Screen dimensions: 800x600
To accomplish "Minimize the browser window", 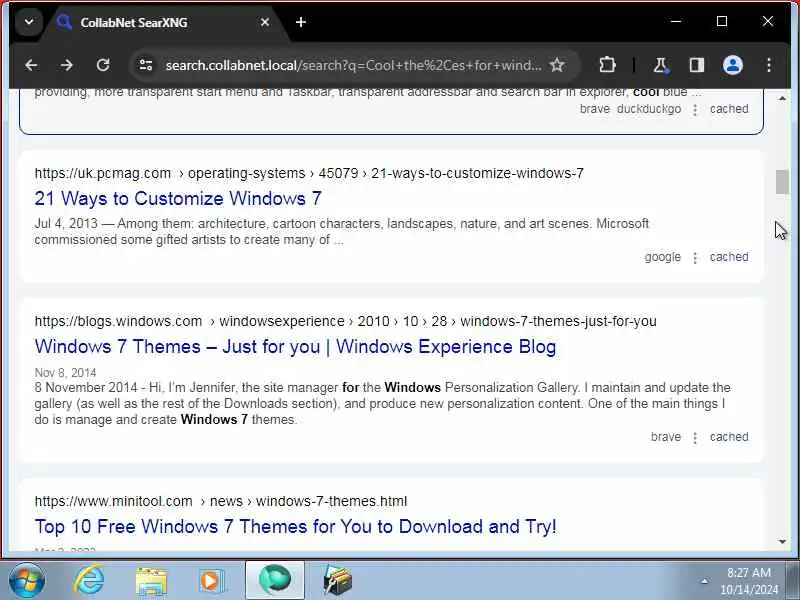I will tap(676, 21).
